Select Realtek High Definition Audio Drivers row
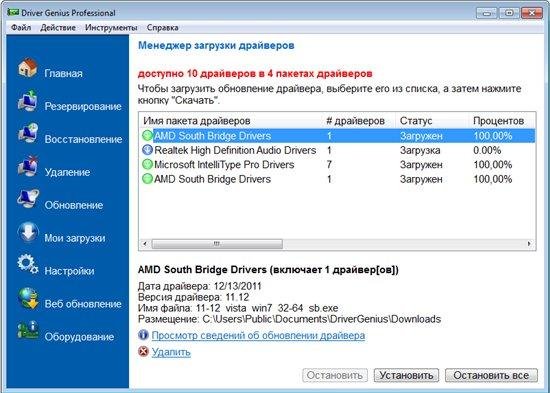The image size is (550, 393). coord(337,150)
